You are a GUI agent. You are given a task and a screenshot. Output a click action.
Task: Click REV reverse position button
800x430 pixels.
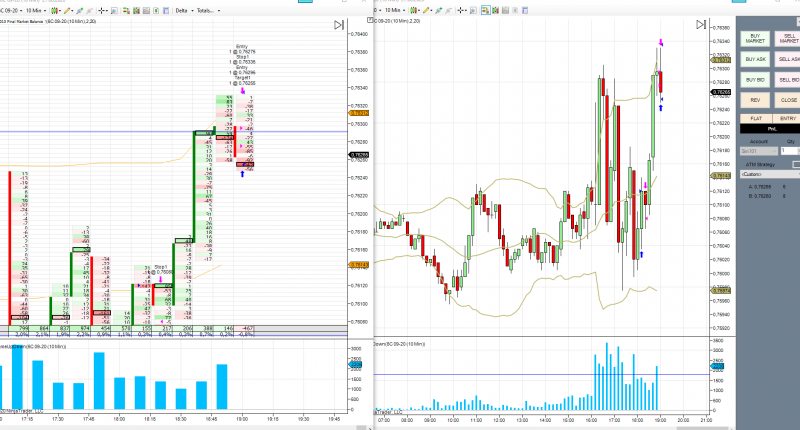click(755, 100)
